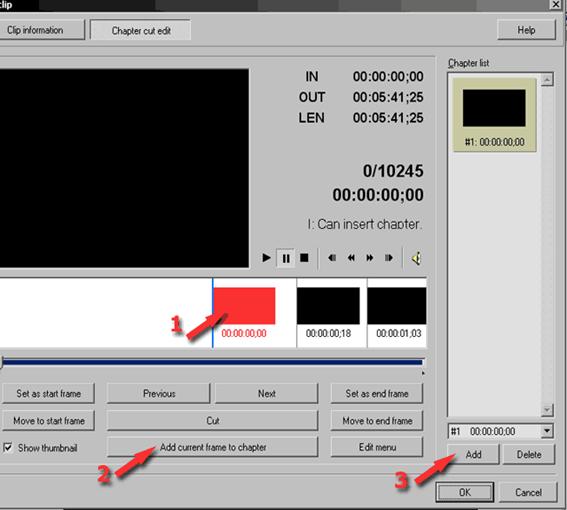The image size is (567, 510).
Task: Click Add current frame to chapter
Action: (x=213, y=447)
